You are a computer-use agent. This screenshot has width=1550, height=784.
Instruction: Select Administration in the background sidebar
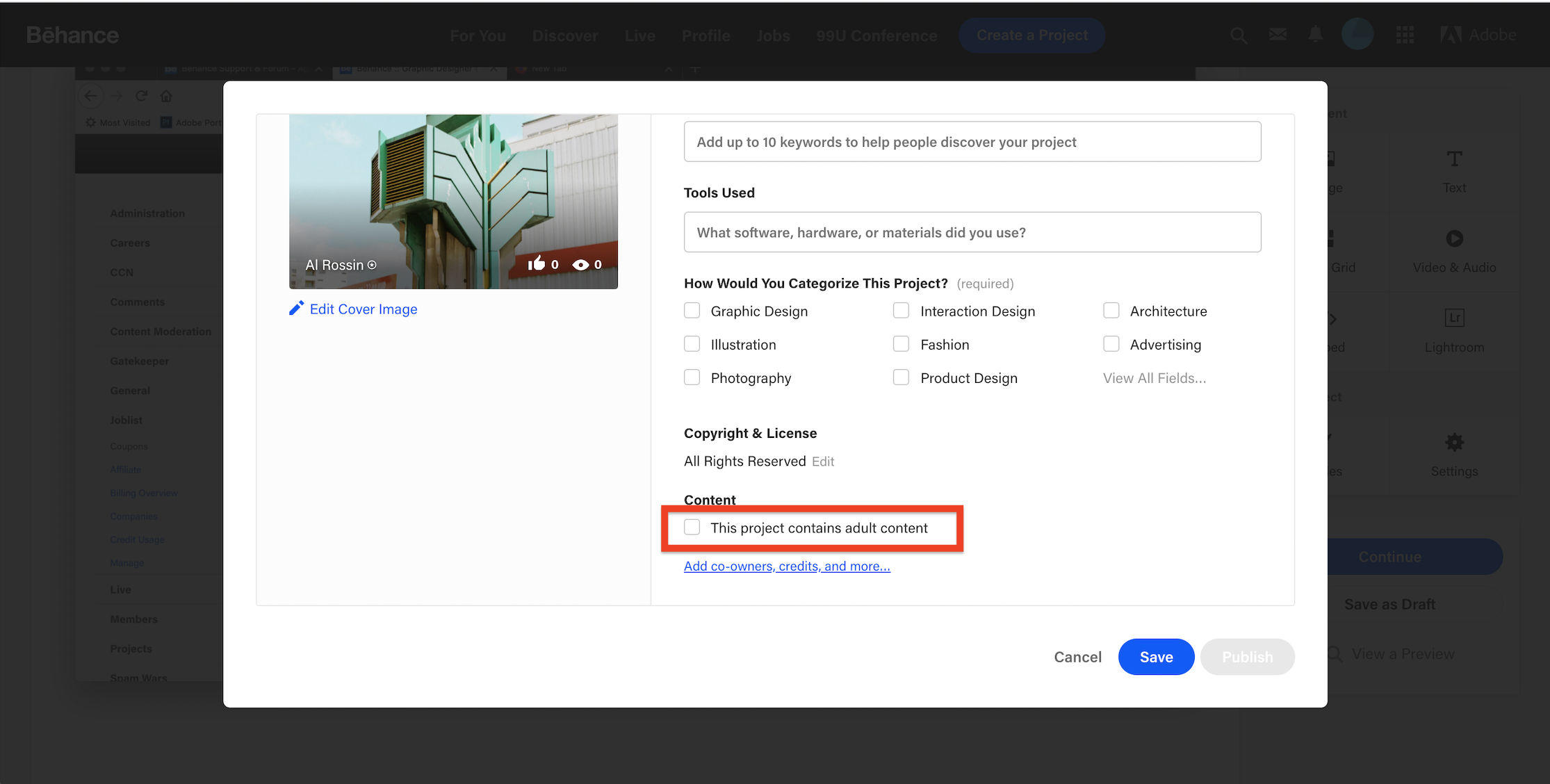(x=147, y=213)
